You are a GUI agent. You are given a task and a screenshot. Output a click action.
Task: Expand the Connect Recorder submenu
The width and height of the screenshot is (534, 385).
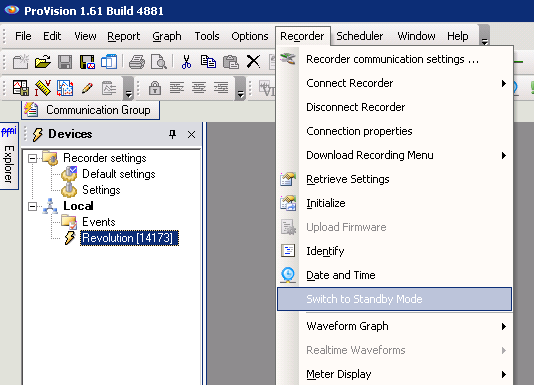394,83
